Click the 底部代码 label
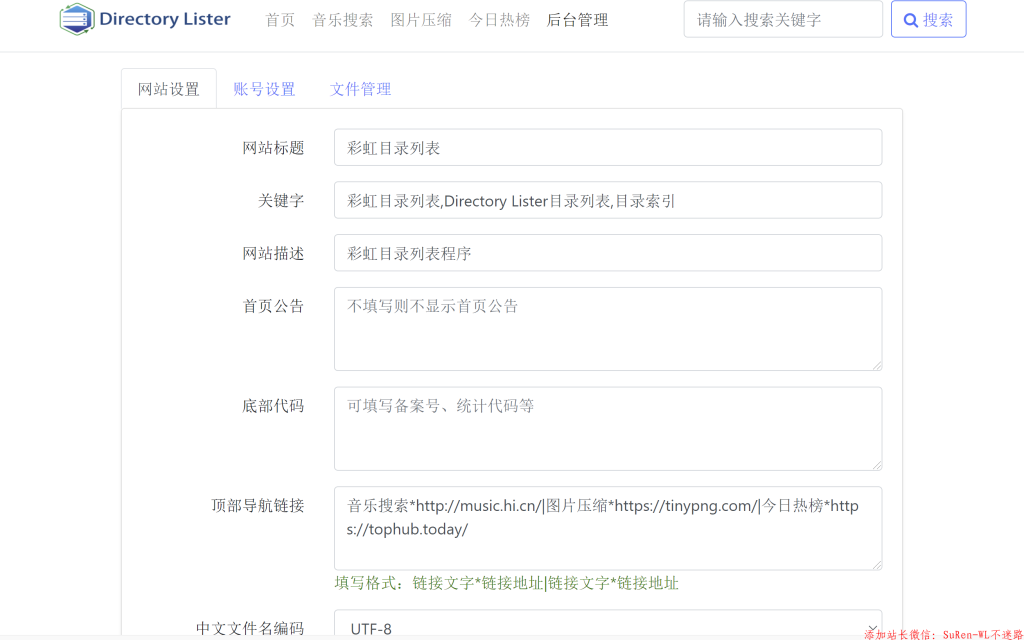Image resolution: width=1024 pixels, height=640 pixels. 273,406
